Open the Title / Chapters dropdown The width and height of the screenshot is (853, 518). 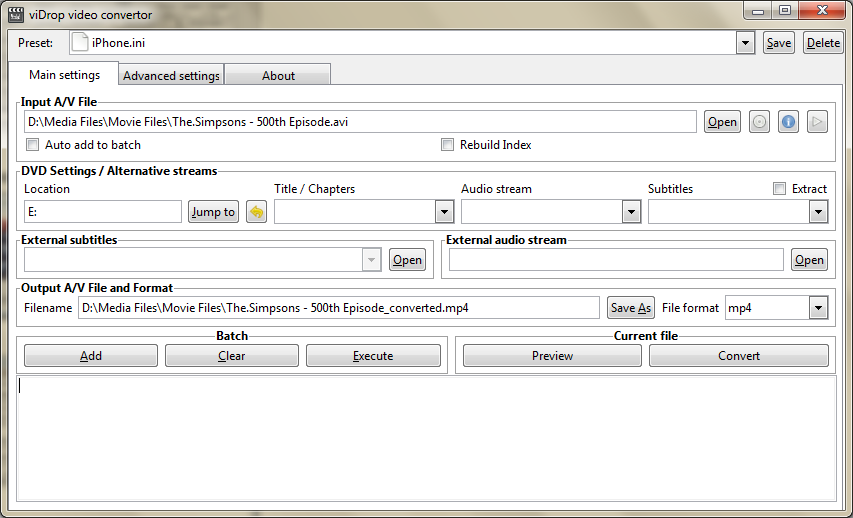pyautogui.click(x=444, y=212)
